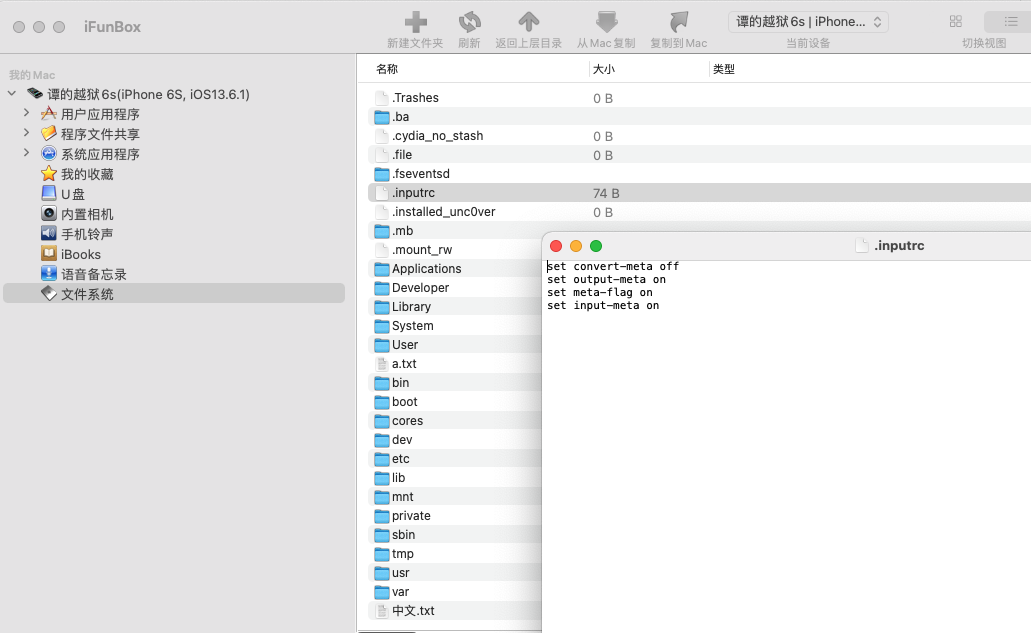
Task: Click the New Folder (新建文件夹) toolbar icon
Action: 415,22
